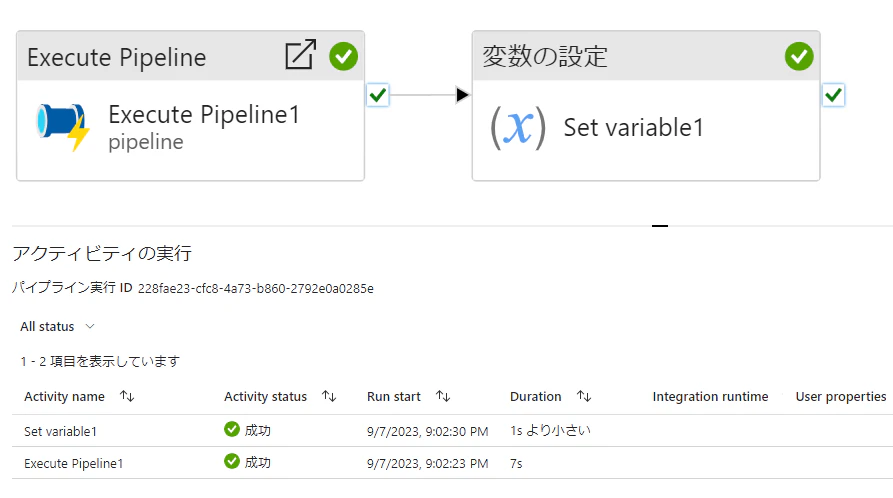Click the 変数の設定 green success checkmark
This screenshot has width=893, height=498.
tap(799, 56)
